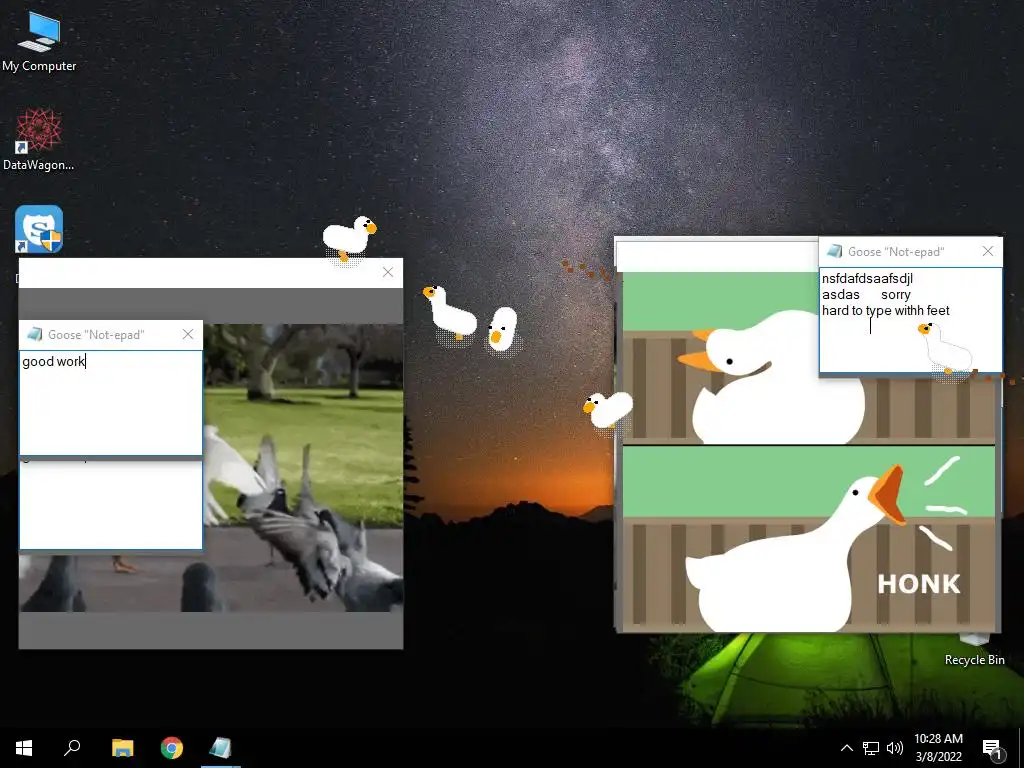Open the notification center icon
This screenshot has height=768, width=1024.
(x=992, y=748)
